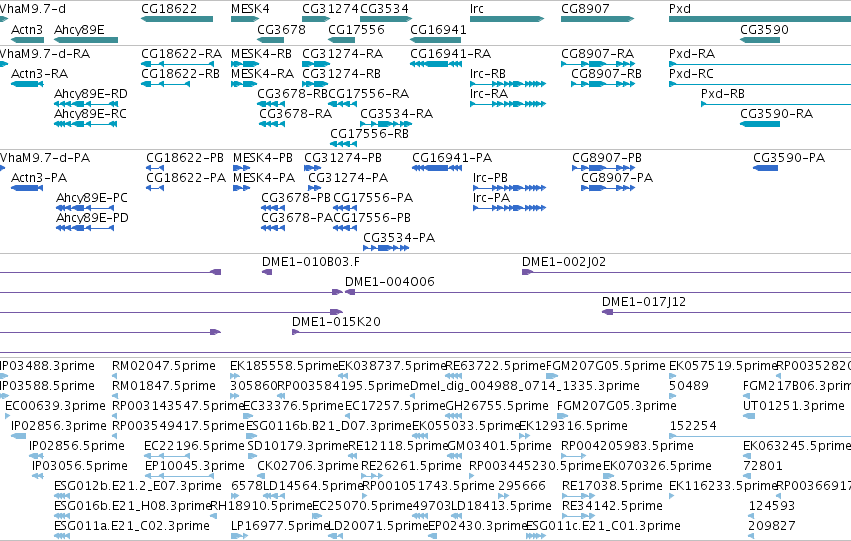Click transcript CG3590-RA label
Screen dimensions: 851x541
click(x=776, y=114)
